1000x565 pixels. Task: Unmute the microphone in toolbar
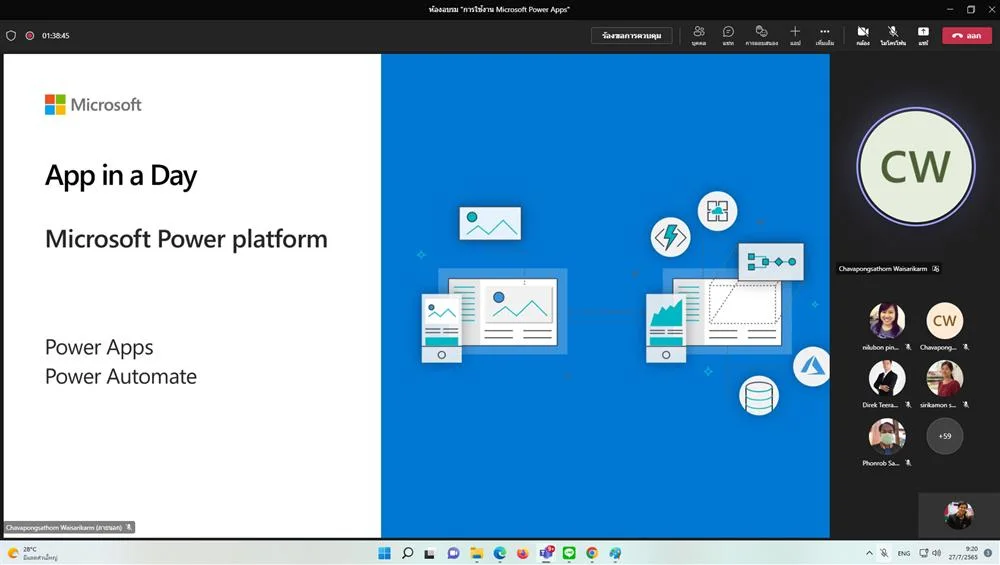click(x=893, y=36)
